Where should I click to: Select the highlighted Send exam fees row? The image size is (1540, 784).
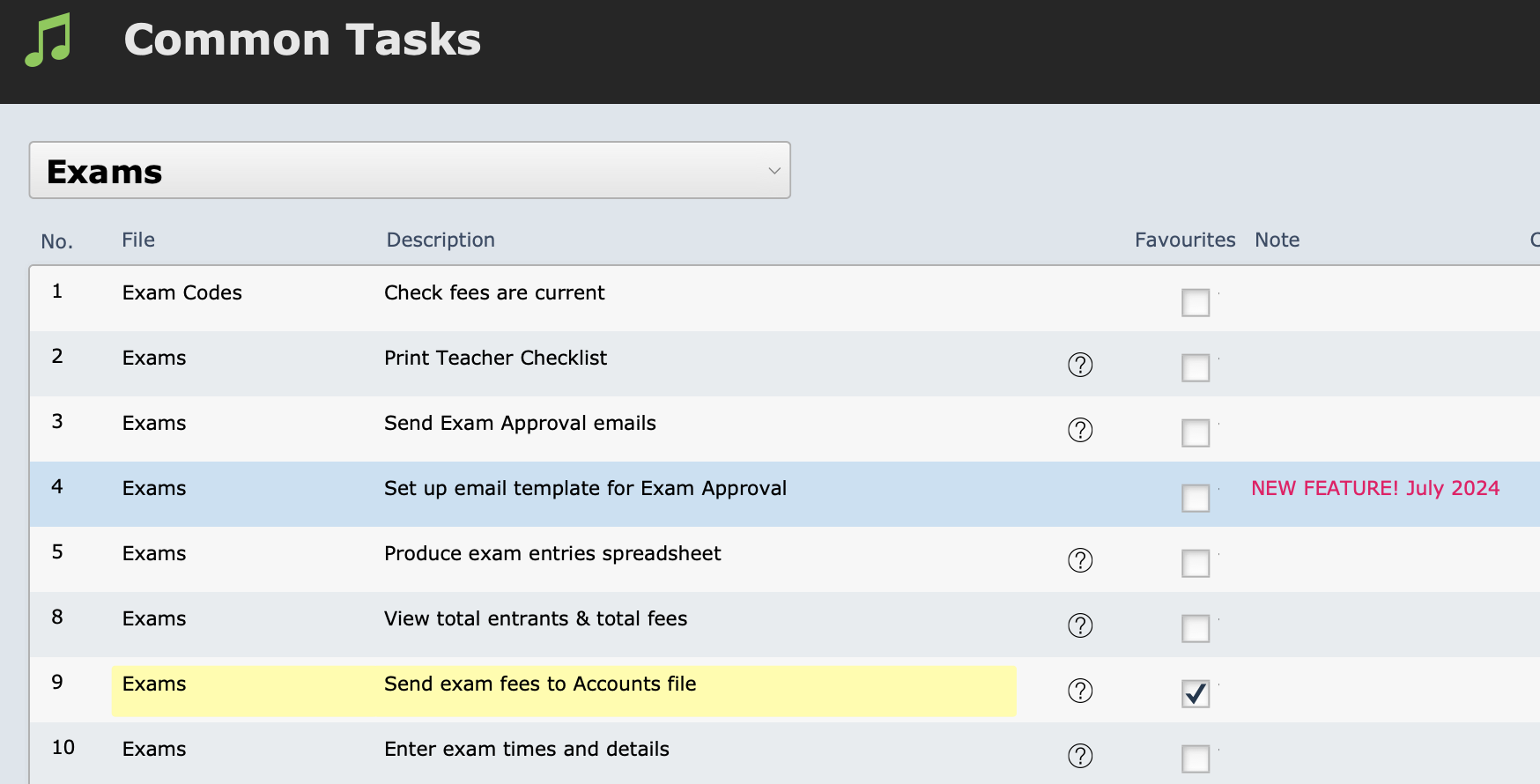click(x=540, y=684)
